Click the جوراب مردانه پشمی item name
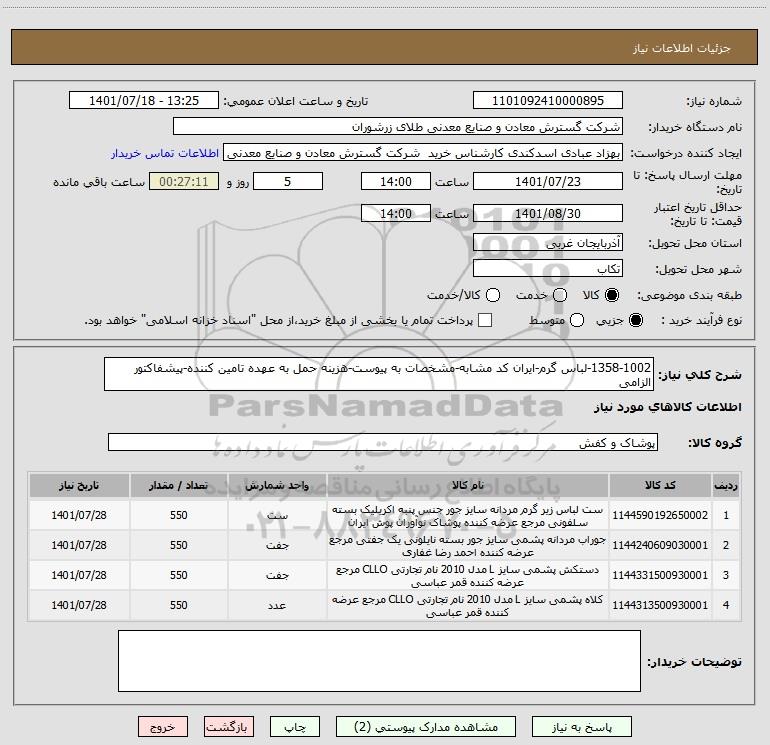Viewport: 770px width, 745px height. coord(468,546)
